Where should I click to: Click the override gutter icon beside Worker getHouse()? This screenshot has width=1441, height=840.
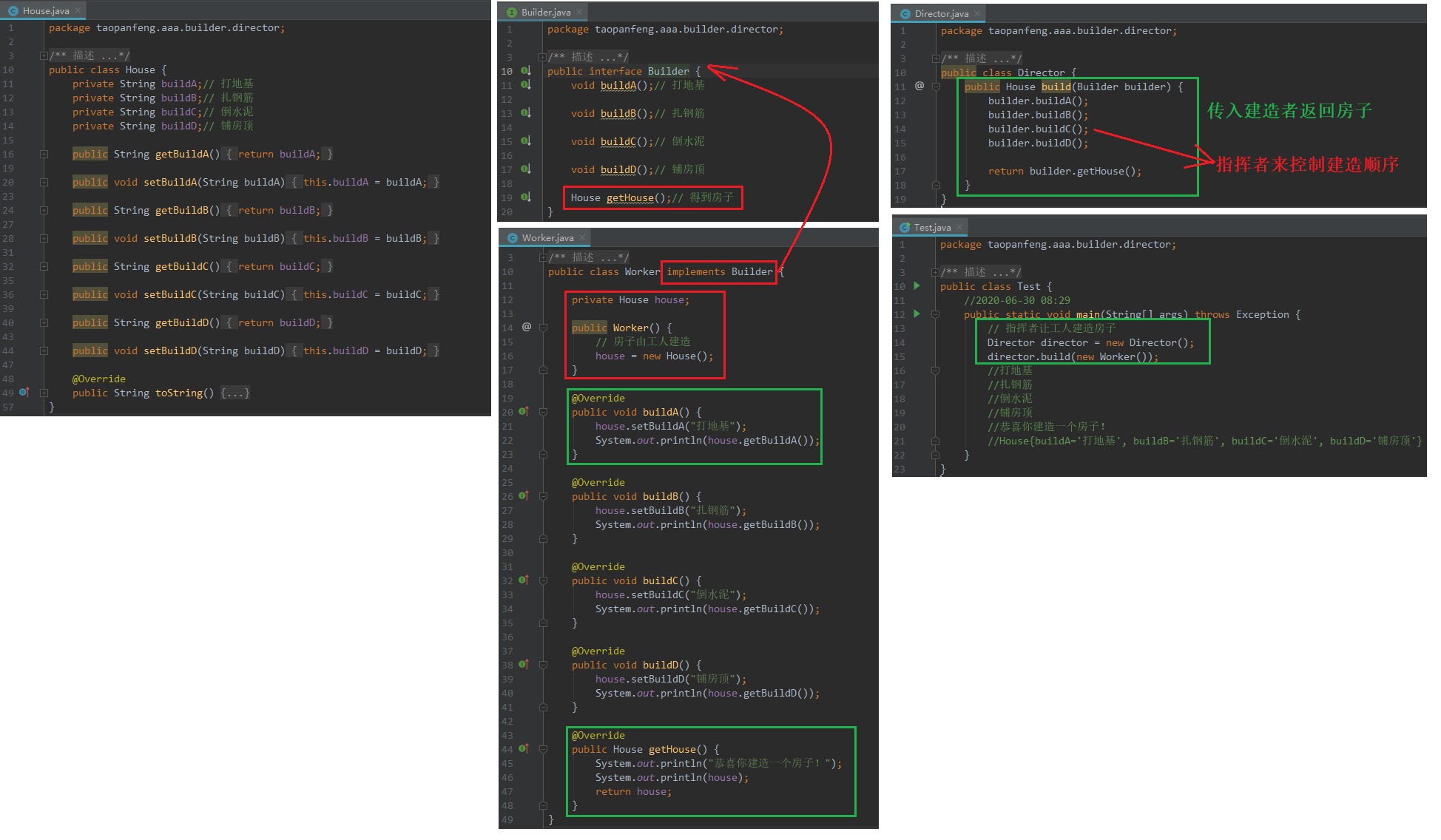click(x=524, y=749)
